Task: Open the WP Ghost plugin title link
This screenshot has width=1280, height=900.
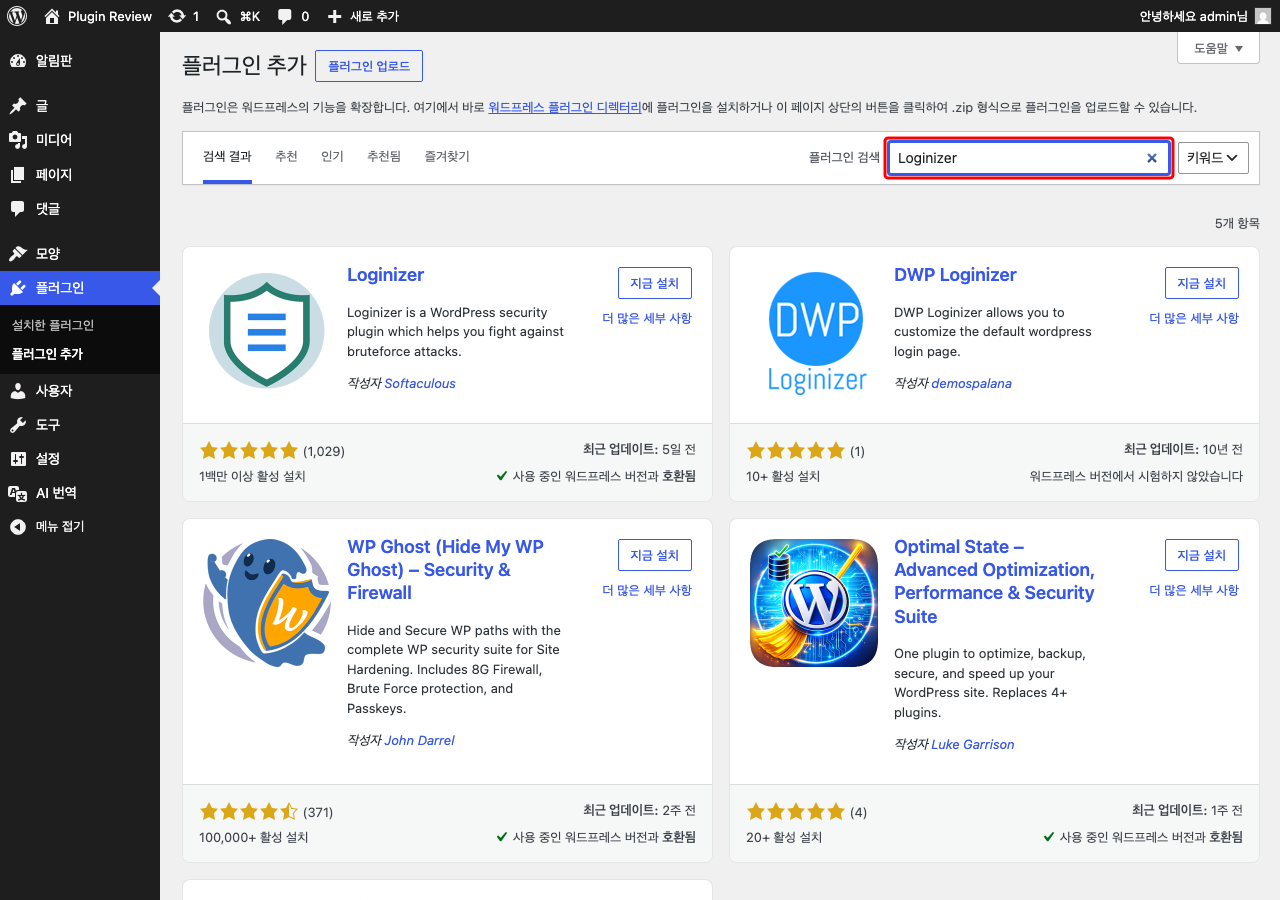Action: click(x=445, y=570)
